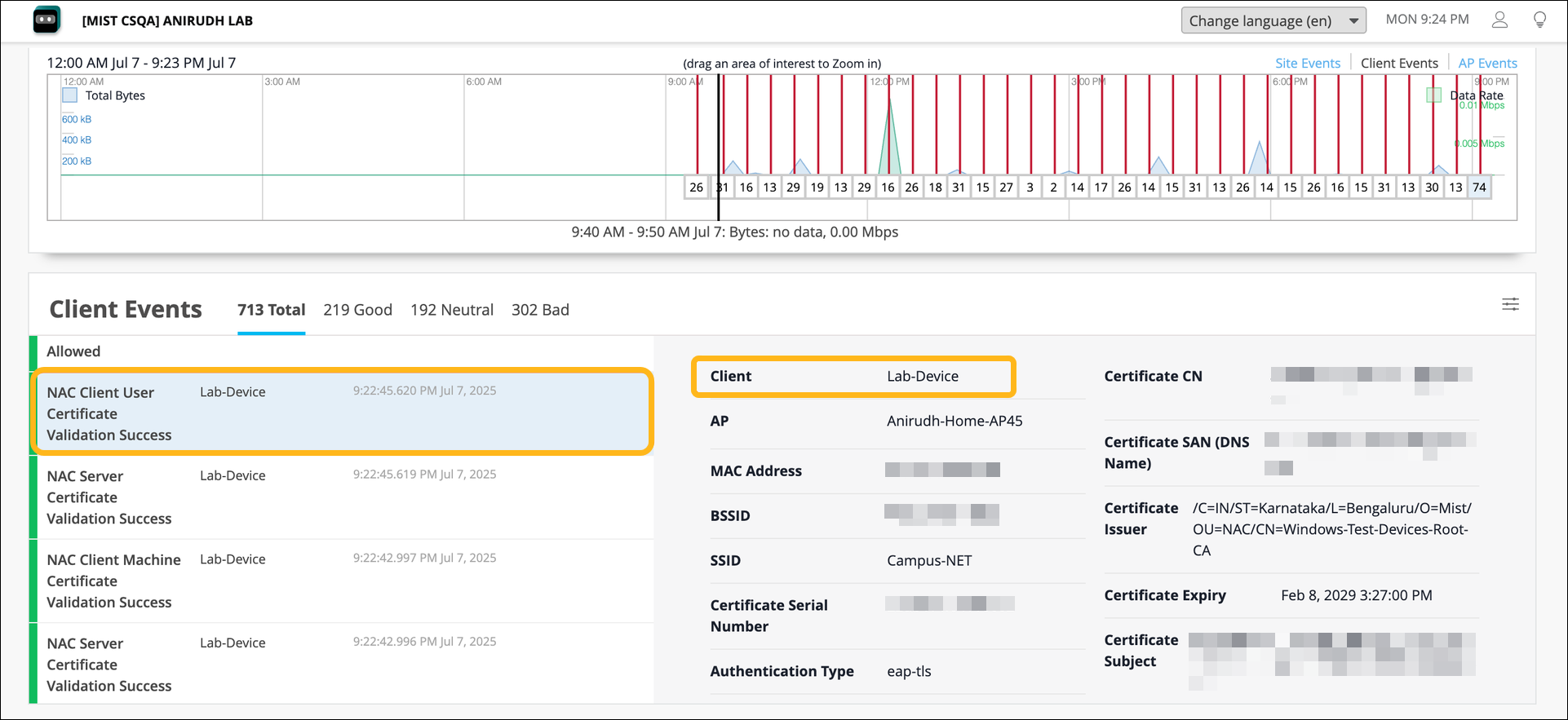Viewport: 1568px width, 720px height.
Task: Filter by 302 Bad events tab
Action: click(x=540, y=310)
